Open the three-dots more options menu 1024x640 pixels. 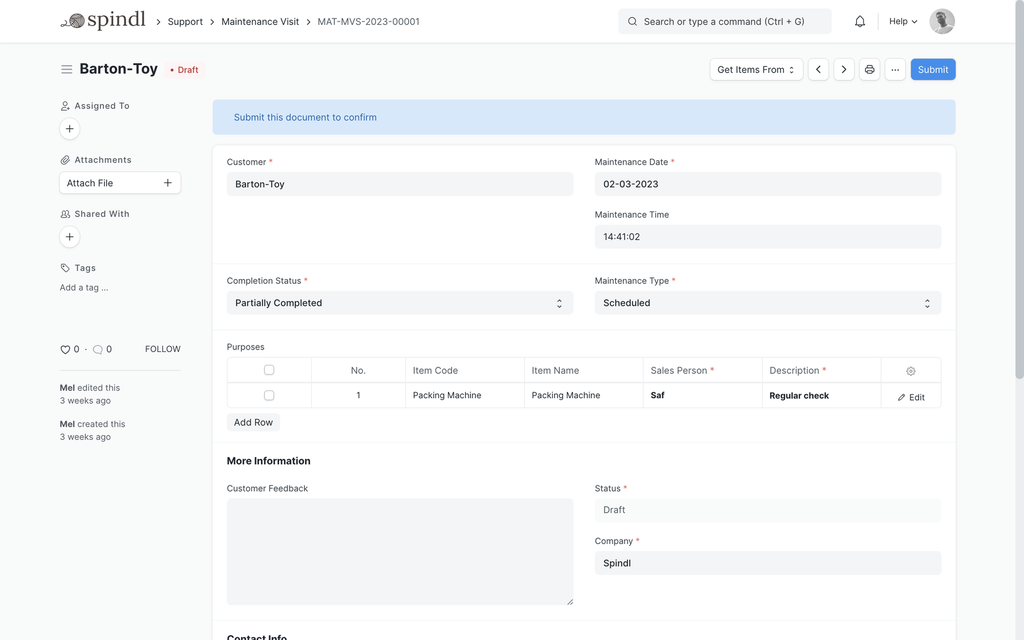[x=895, y=69]
